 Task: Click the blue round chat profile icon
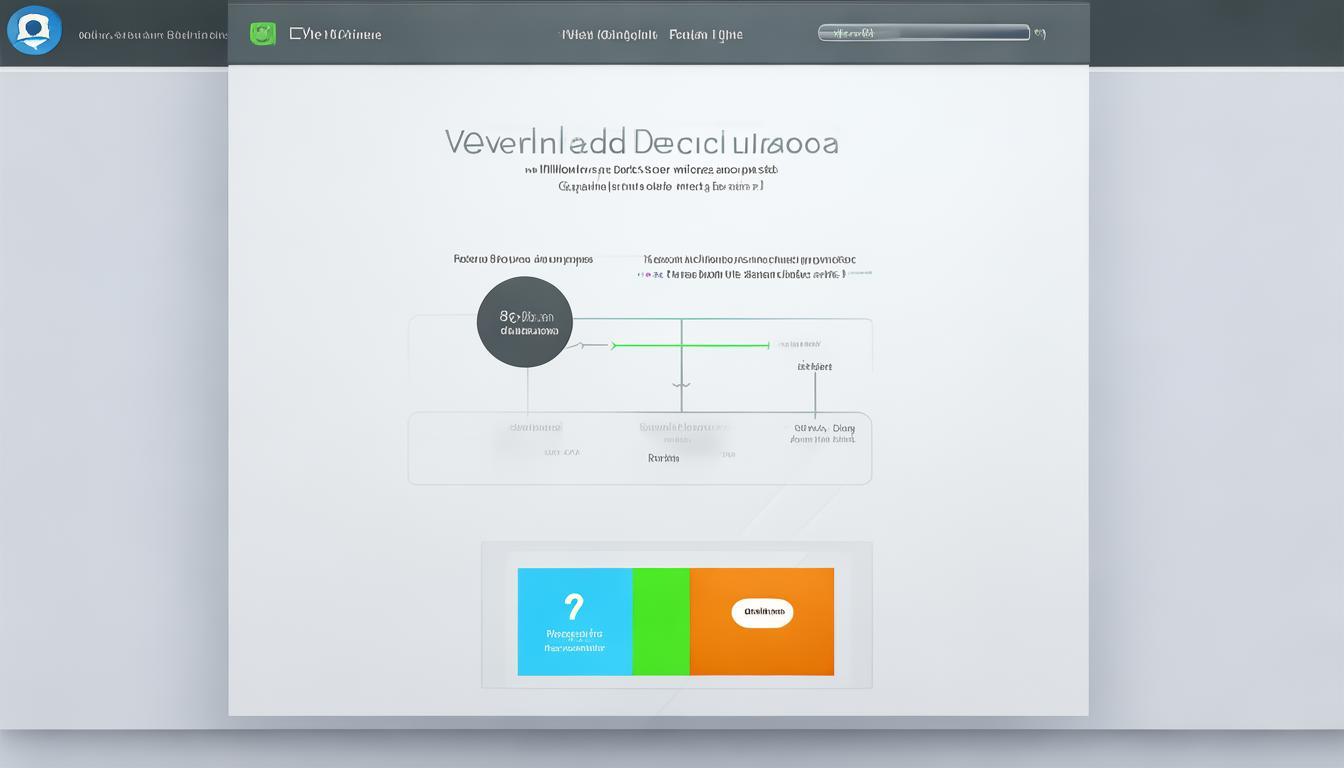(34, 30)
